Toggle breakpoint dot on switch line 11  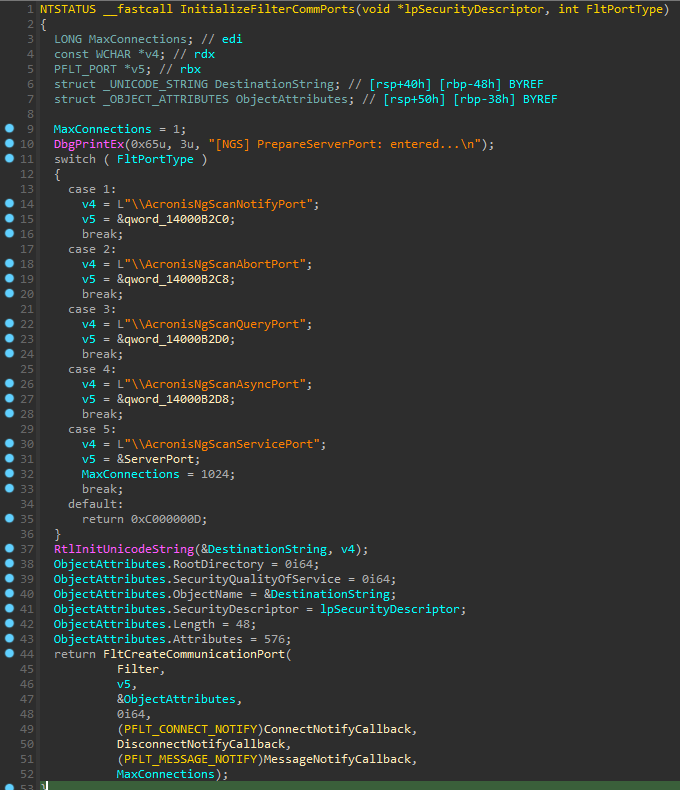tap(9, 158)
